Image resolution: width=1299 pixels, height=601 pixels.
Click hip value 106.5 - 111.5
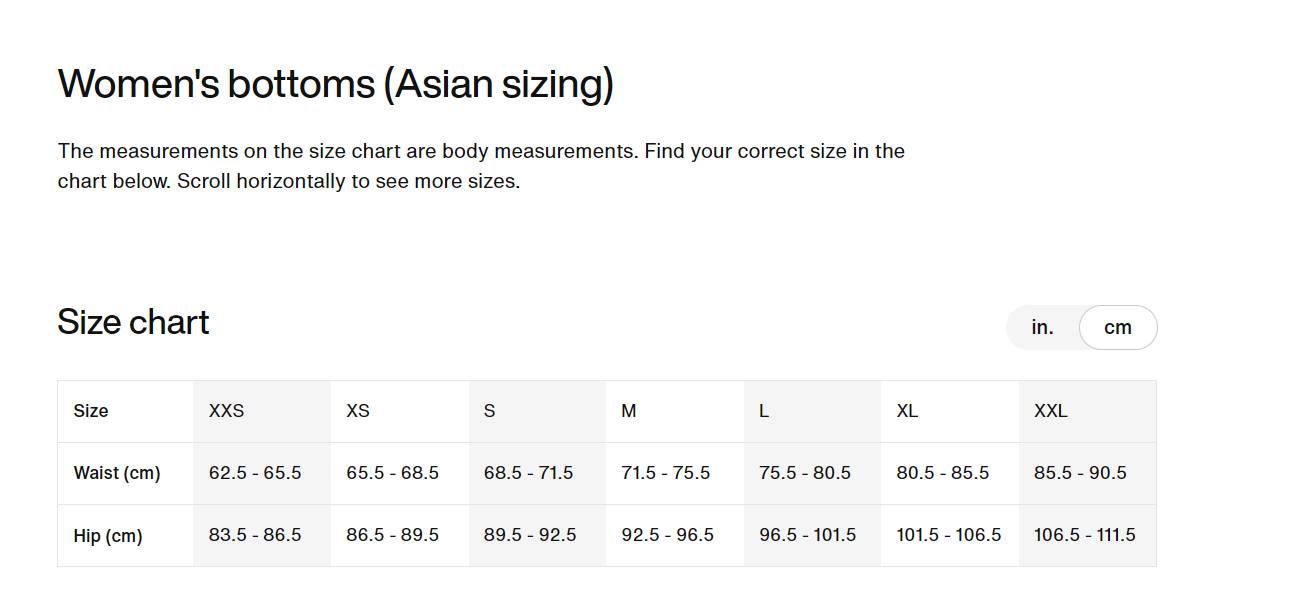(1085, 535)
